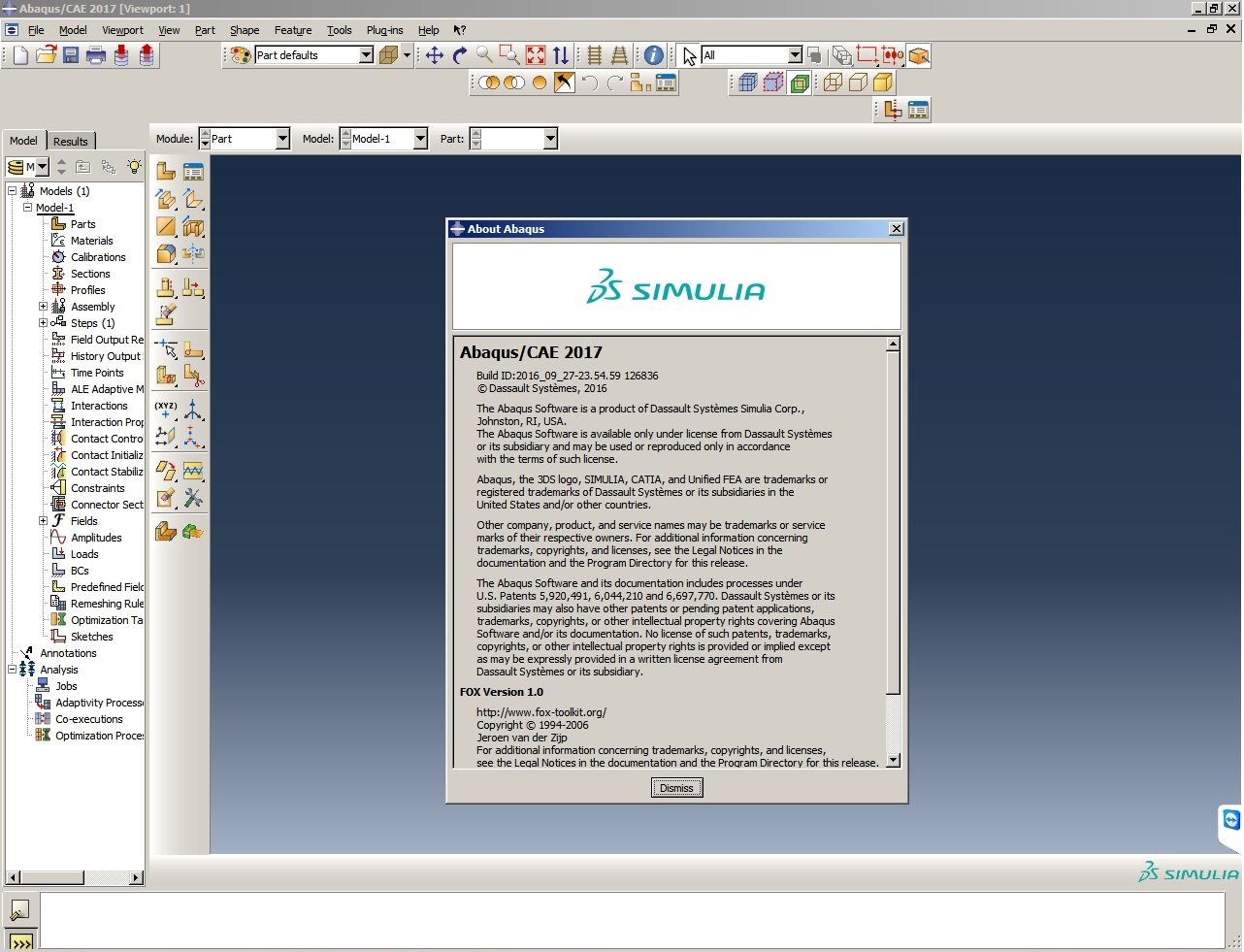Toggle the light bulb filter in model tree
The image size is (1244, 952).
(134, 167)
